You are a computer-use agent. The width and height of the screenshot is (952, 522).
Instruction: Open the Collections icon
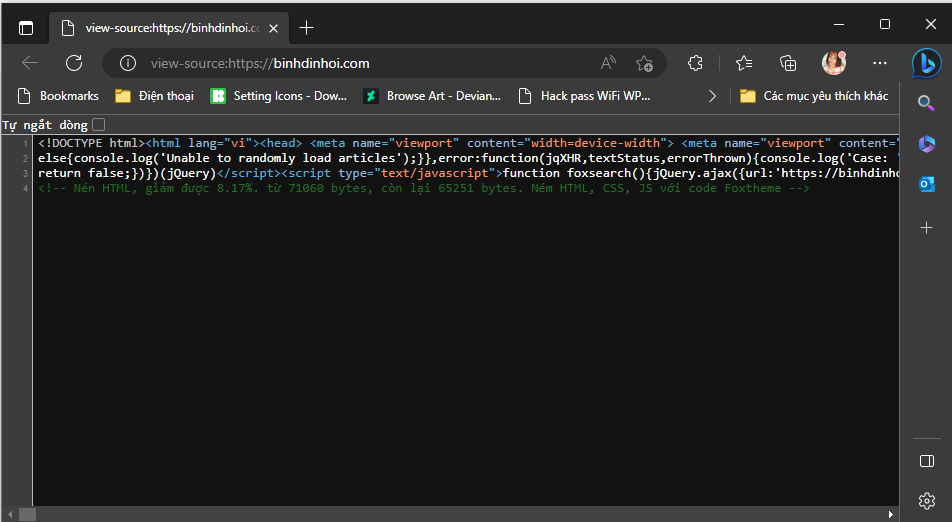point(787,63)
